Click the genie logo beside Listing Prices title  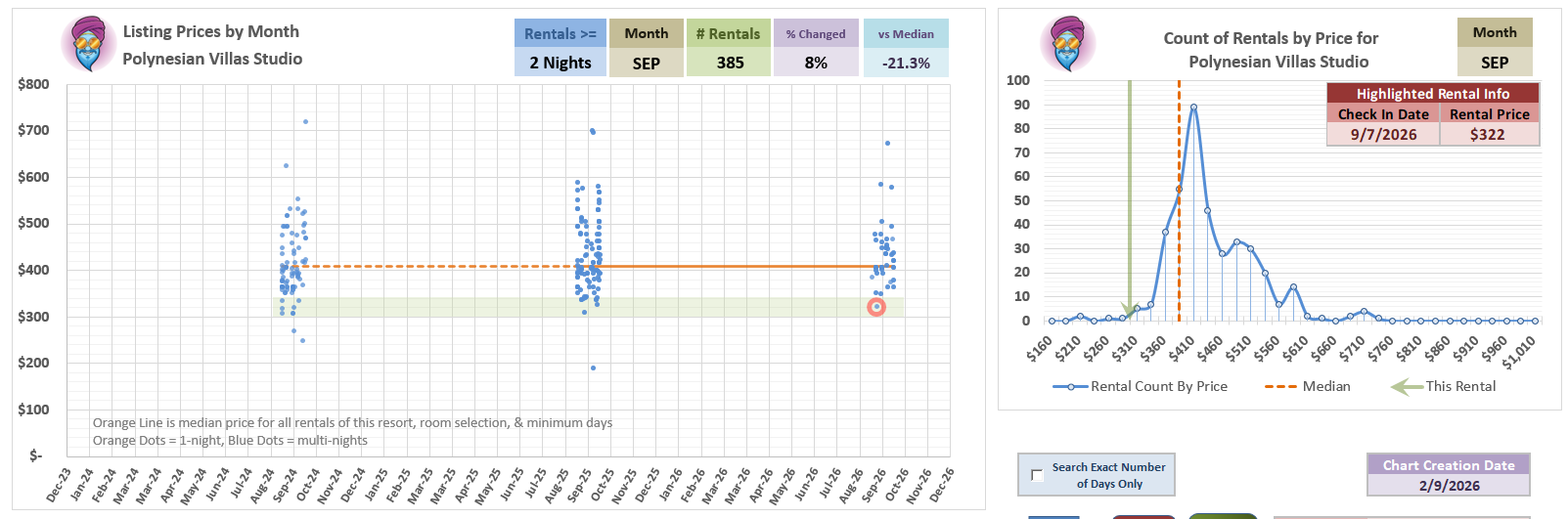88,44
